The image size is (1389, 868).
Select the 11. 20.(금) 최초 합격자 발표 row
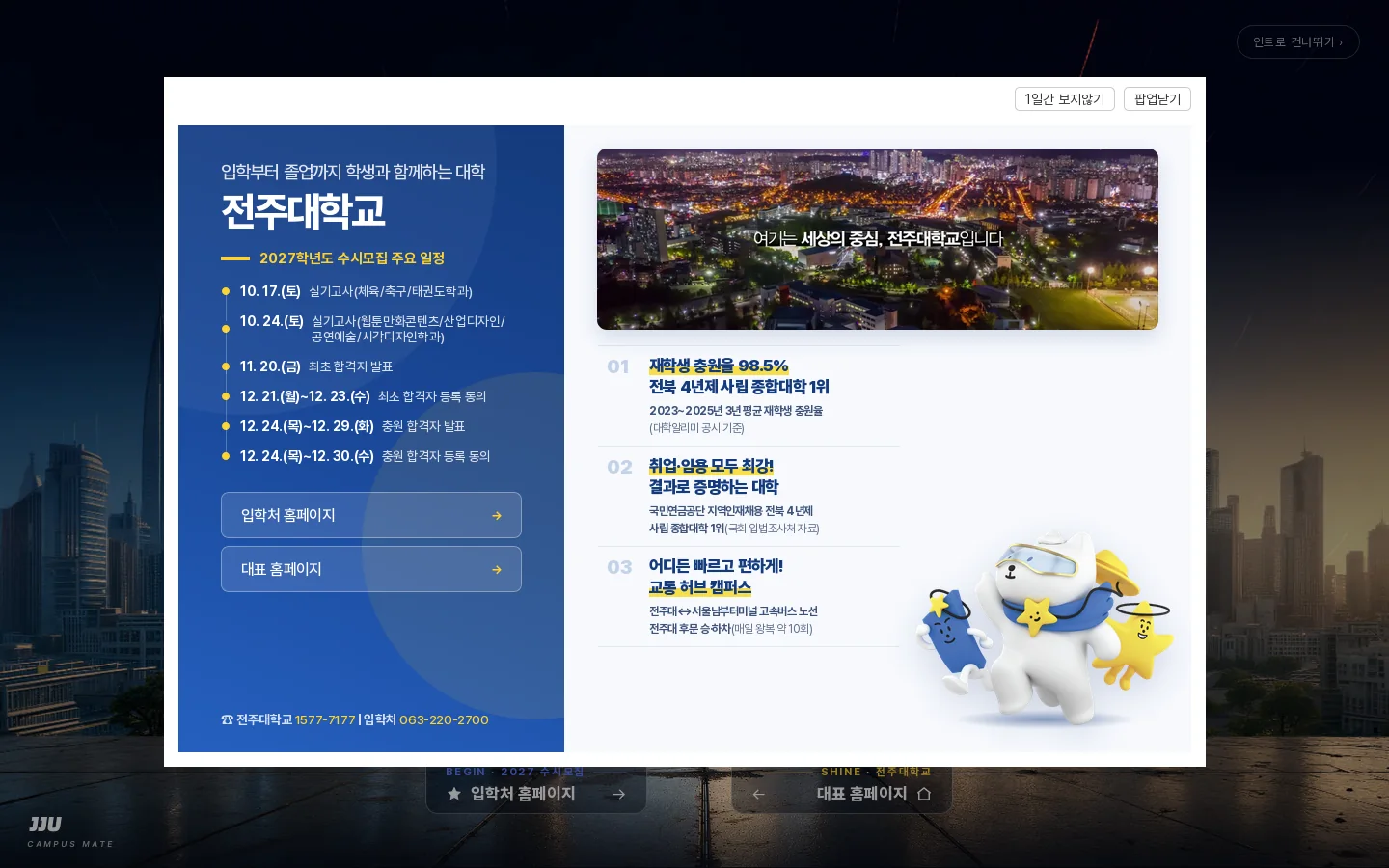(x=316, y=366)
